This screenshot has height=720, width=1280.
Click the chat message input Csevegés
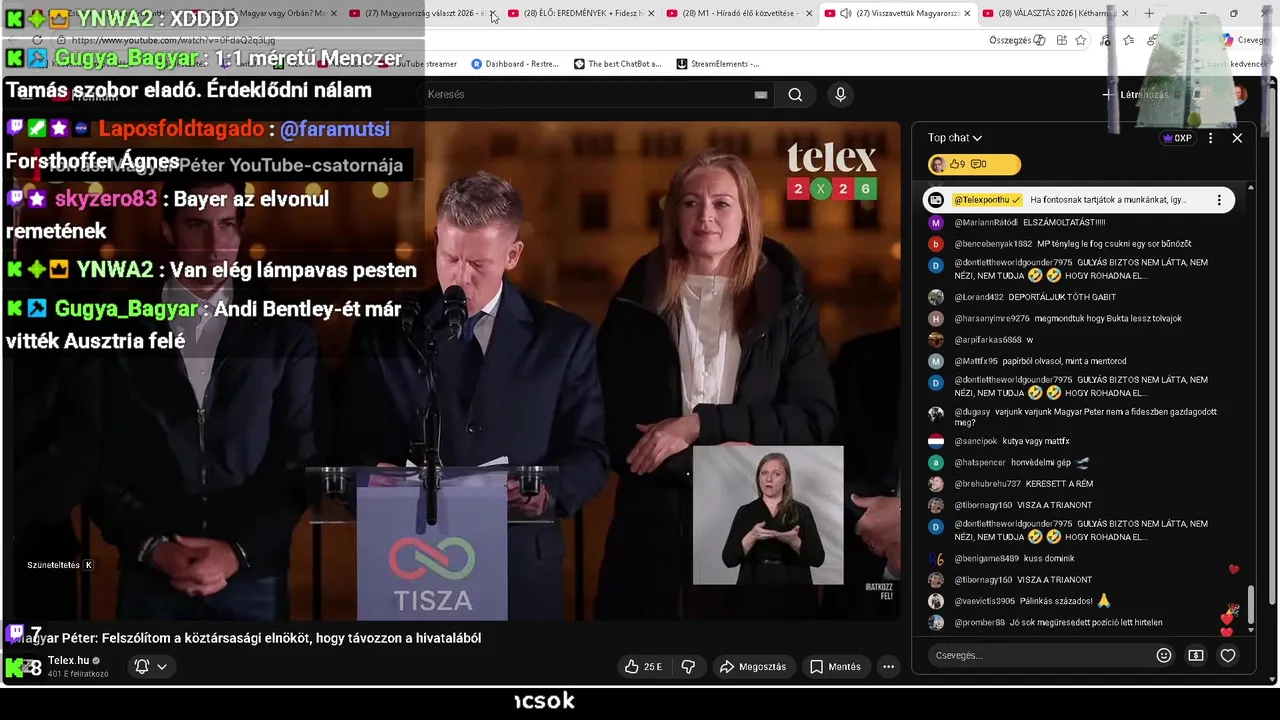(1040, 655)
